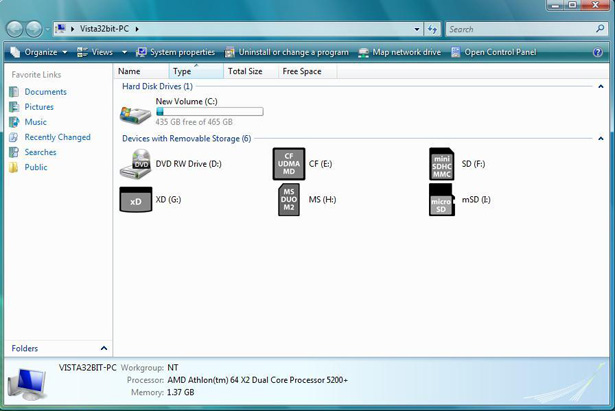
Task: Open the Searches favorite link
Action: click(40, 152)
